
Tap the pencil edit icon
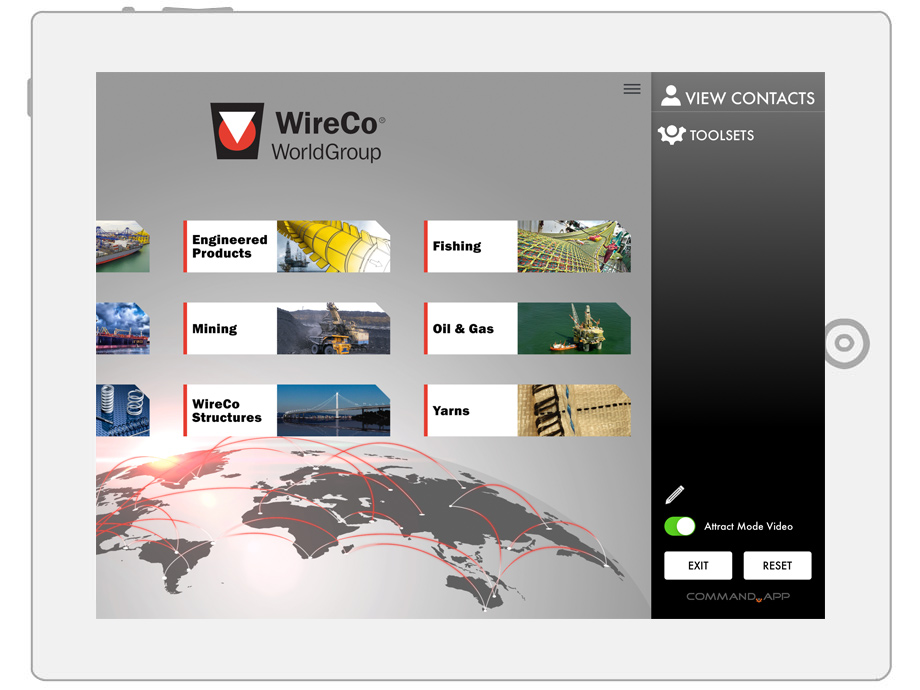click(x=675, y=495)
